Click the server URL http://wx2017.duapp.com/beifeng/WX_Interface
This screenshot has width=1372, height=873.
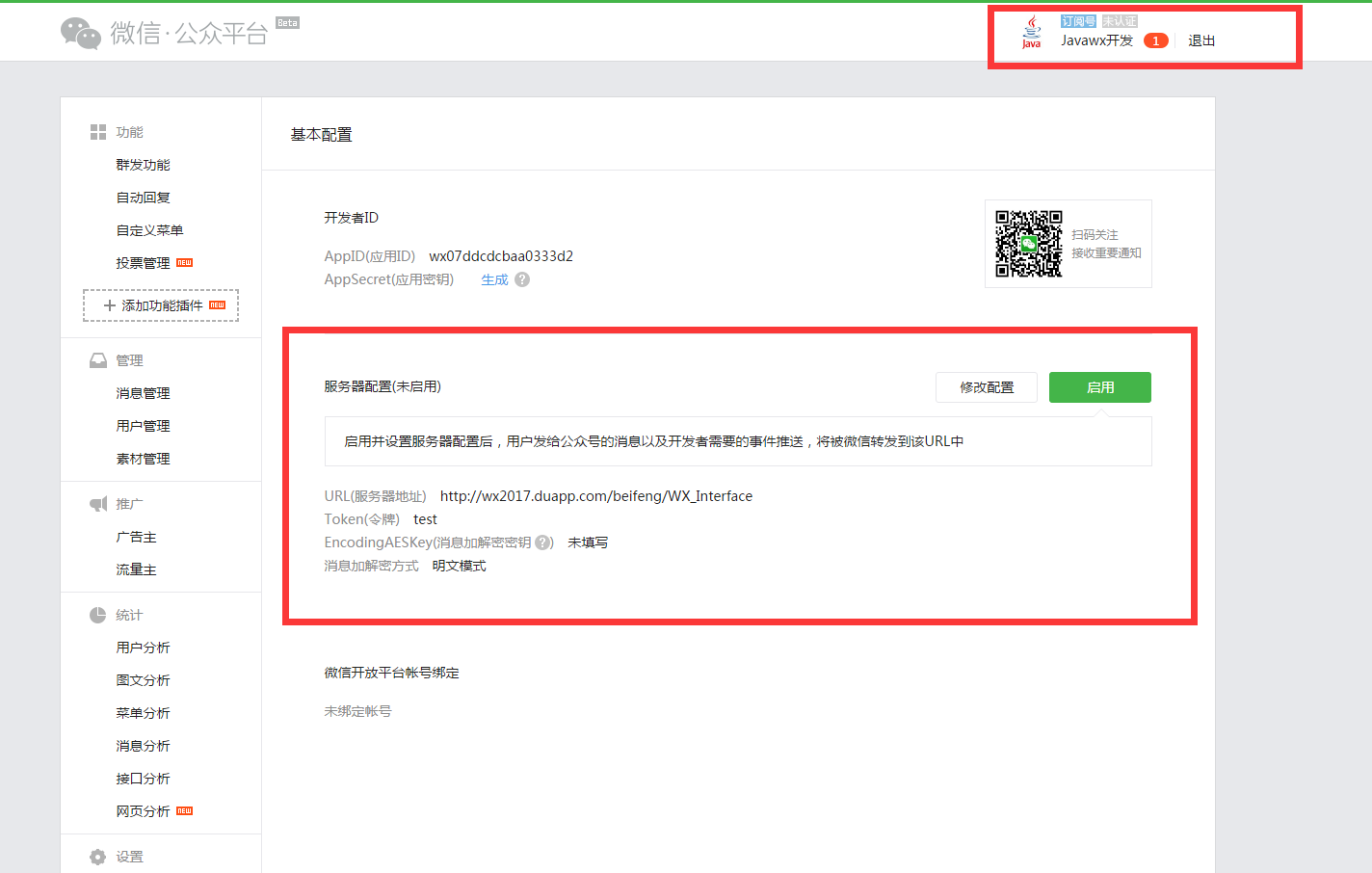point(596,496)
